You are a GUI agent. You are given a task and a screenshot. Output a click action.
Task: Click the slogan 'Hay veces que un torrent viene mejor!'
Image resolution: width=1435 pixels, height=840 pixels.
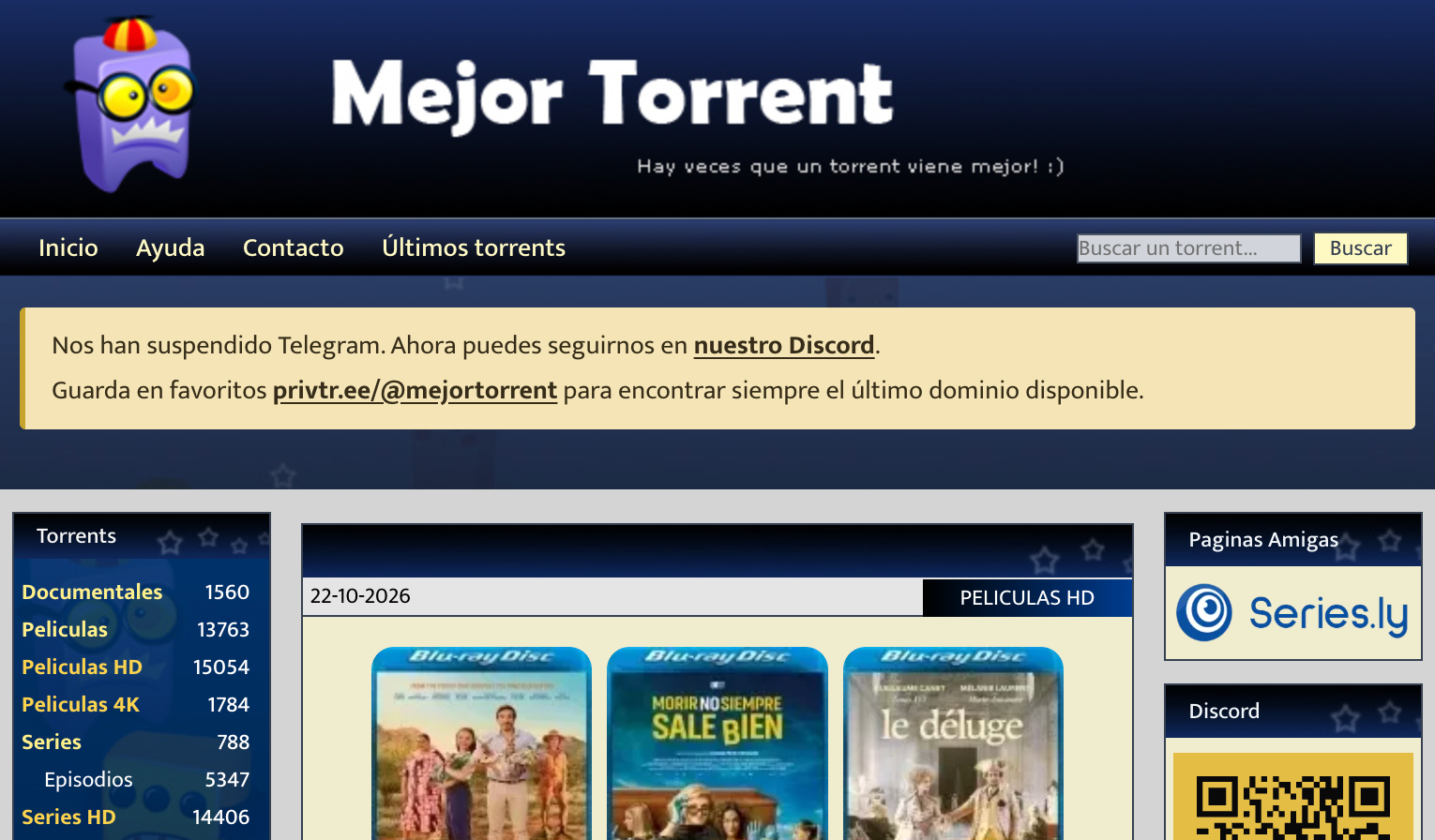coord(851,166)
